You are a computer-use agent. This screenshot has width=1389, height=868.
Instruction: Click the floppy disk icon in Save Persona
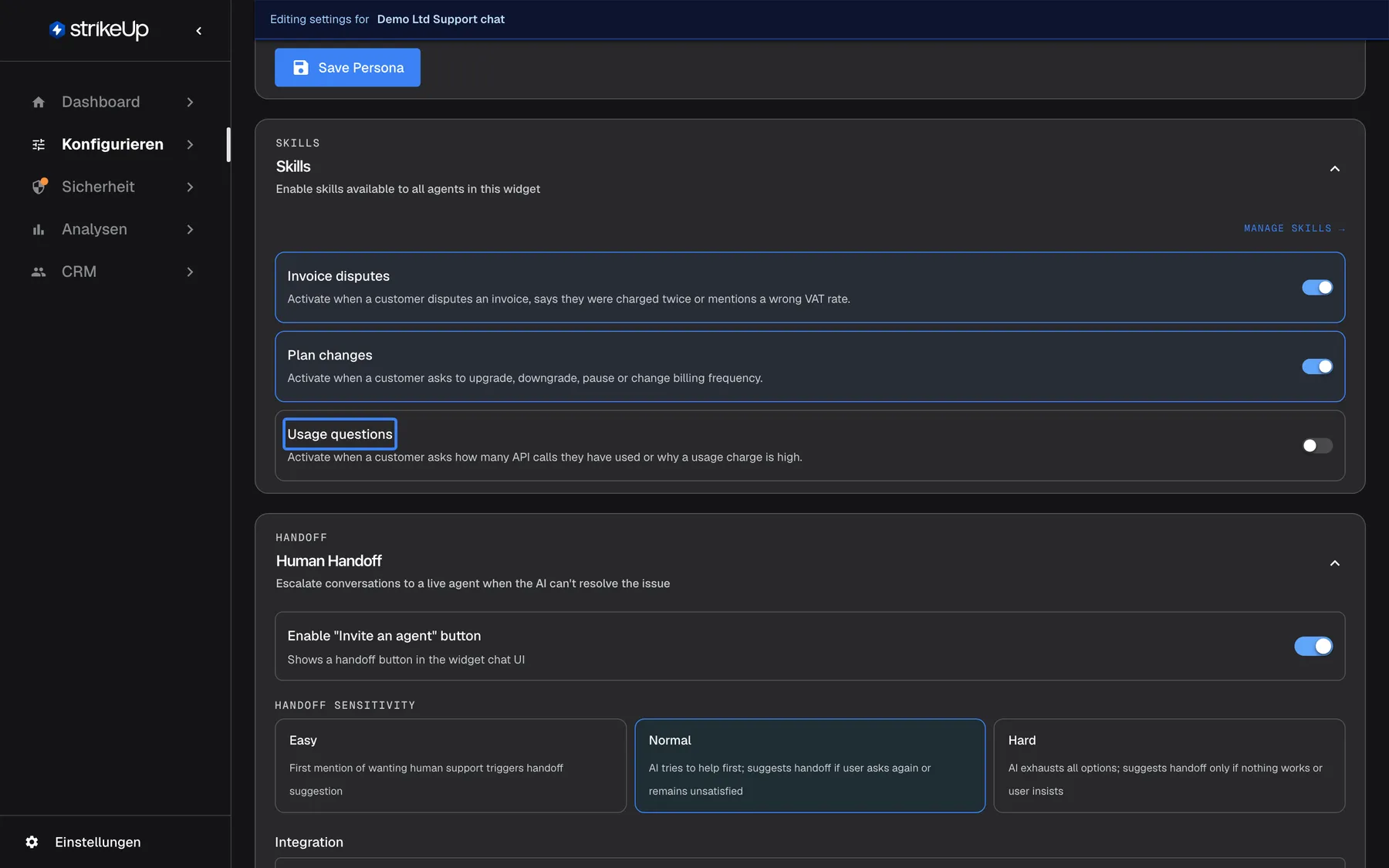tap(301, 68)
